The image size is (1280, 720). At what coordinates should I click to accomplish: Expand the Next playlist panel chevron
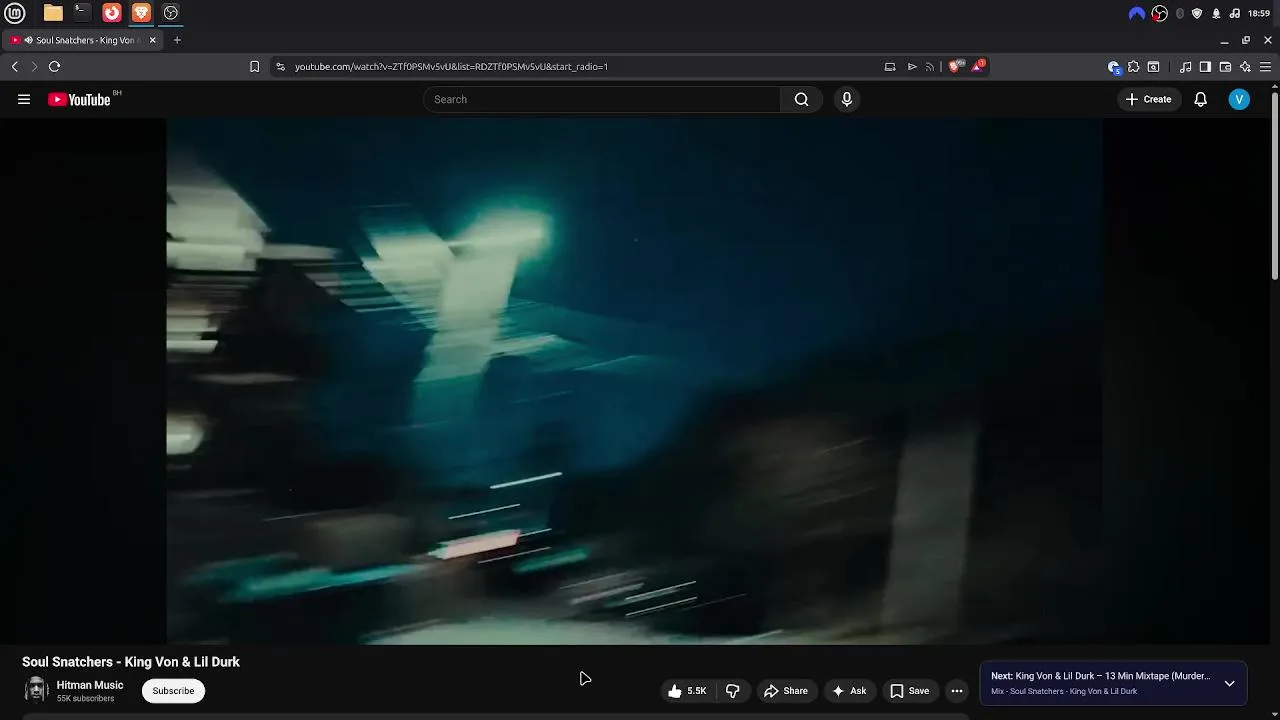tap(1229, 684)
